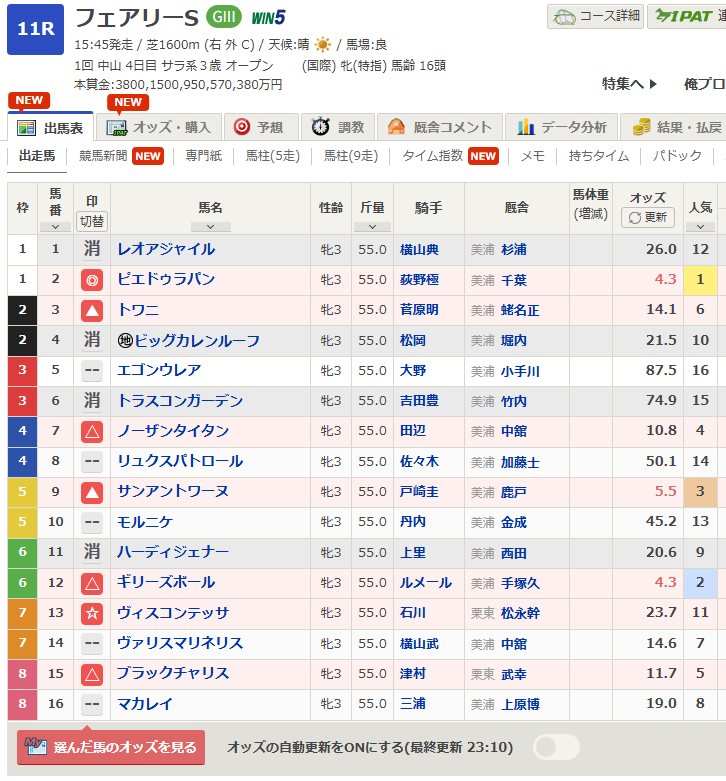The image size is (726, 781).
Task: Click the WIN5 logo
Action: pos(268,18)
